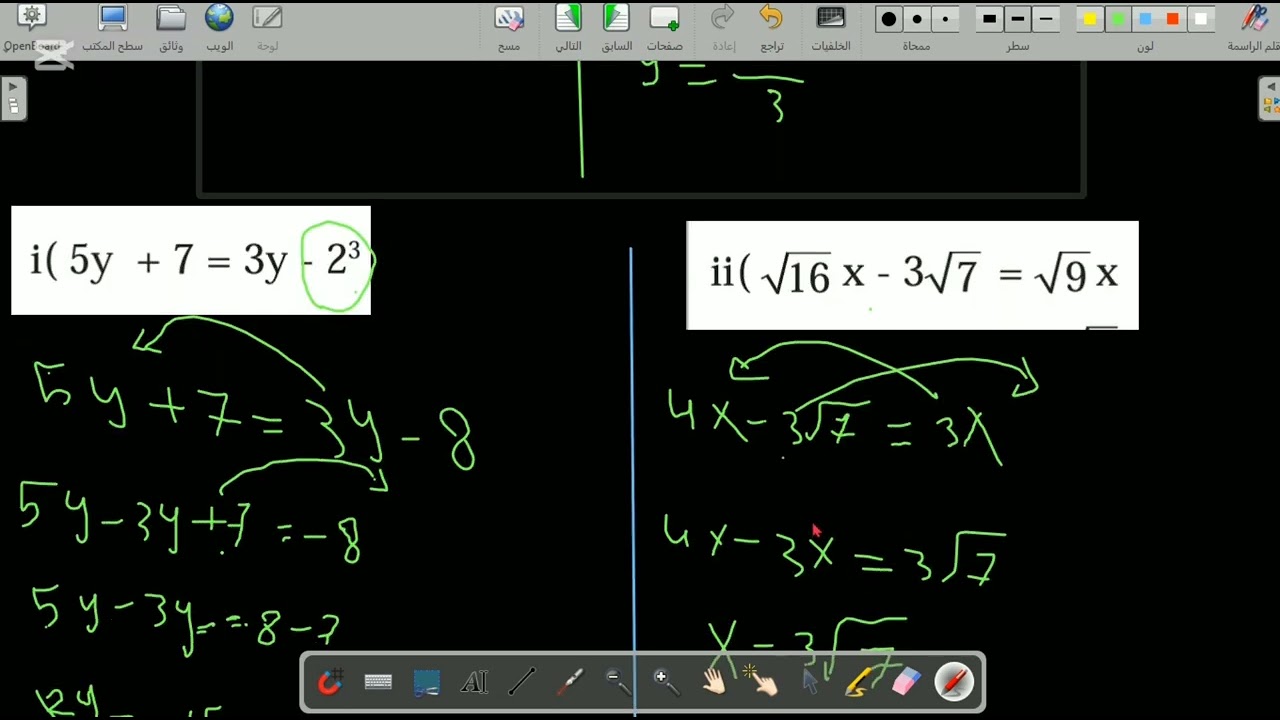The image size is (1280, 720).
Task: Select the arrow selection tool
Action: (x=810, y=682)
